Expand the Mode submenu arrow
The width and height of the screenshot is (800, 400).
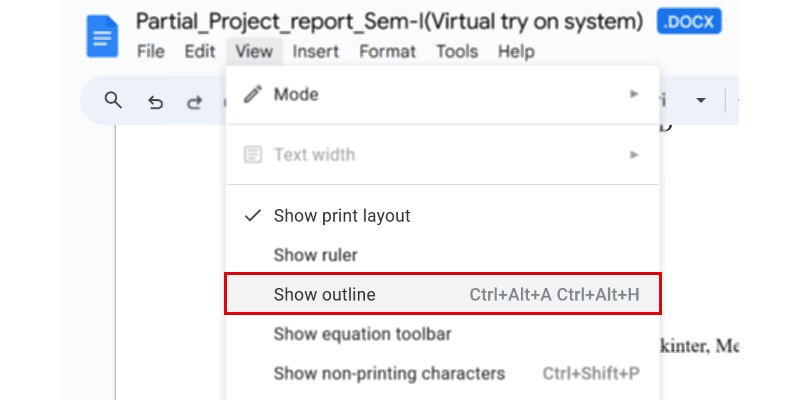pyautogui.click(x=633, y=94)
